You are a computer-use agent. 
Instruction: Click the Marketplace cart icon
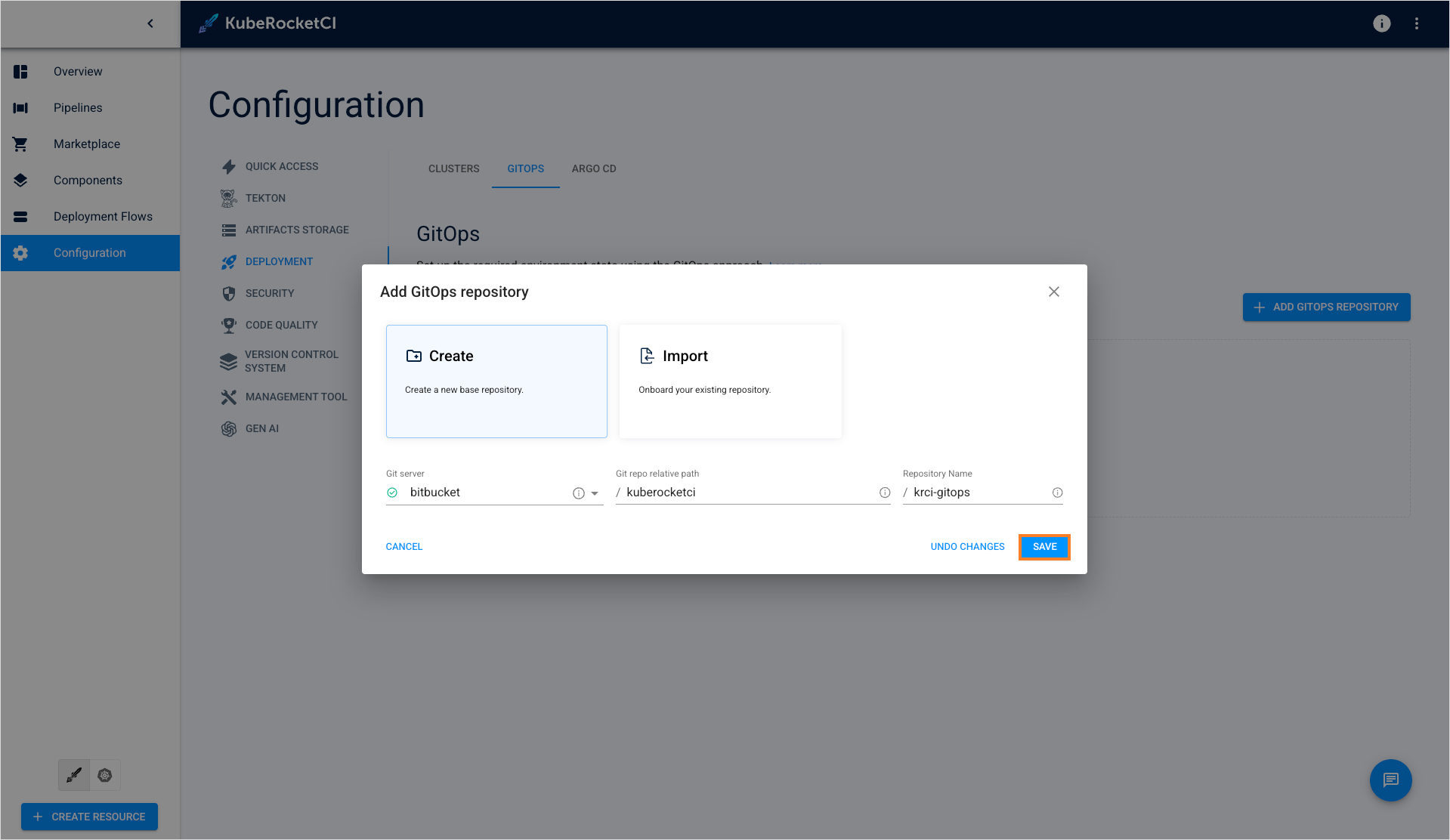click(20, 144)
